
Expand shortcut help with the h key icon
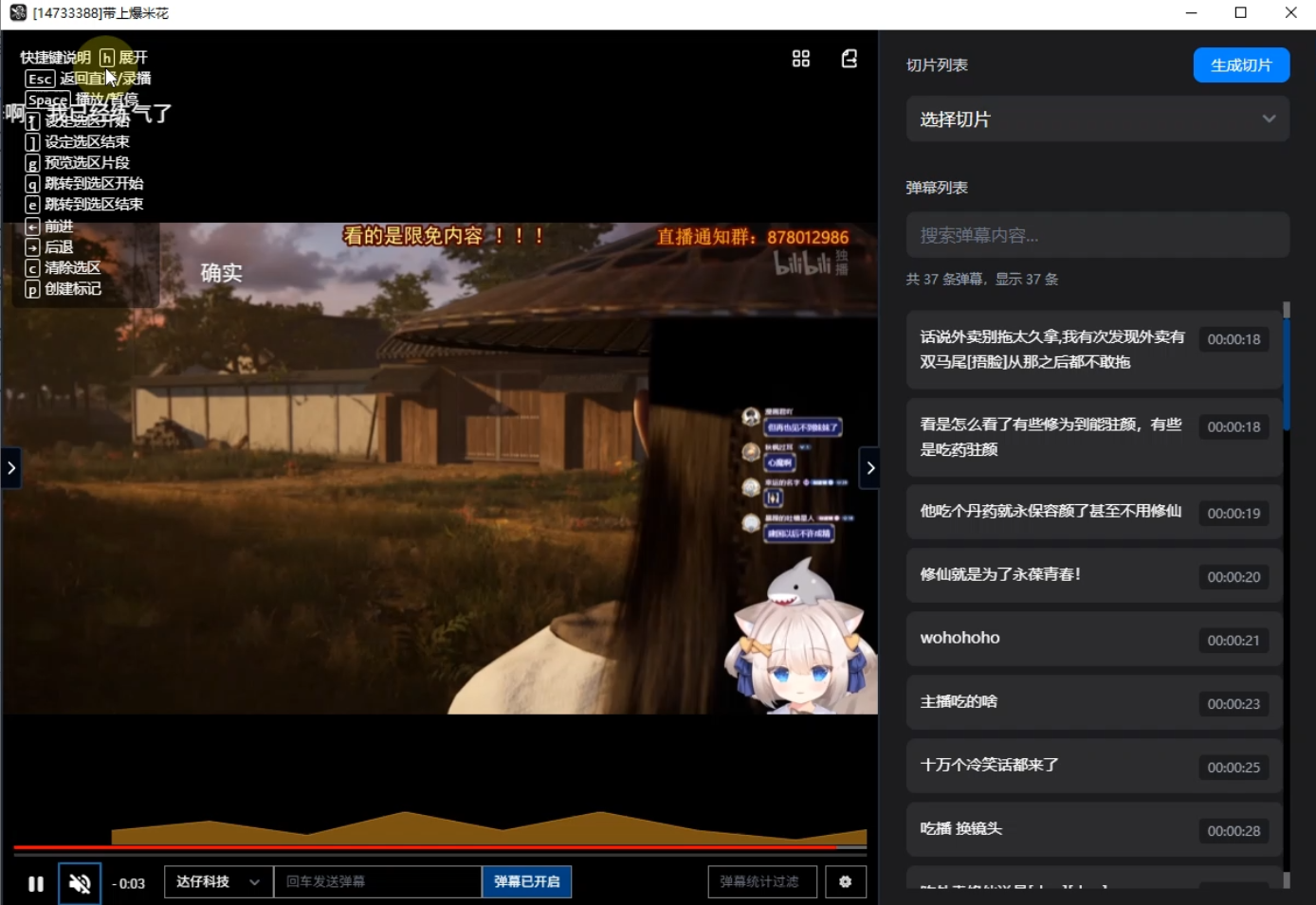pos(107,58)
